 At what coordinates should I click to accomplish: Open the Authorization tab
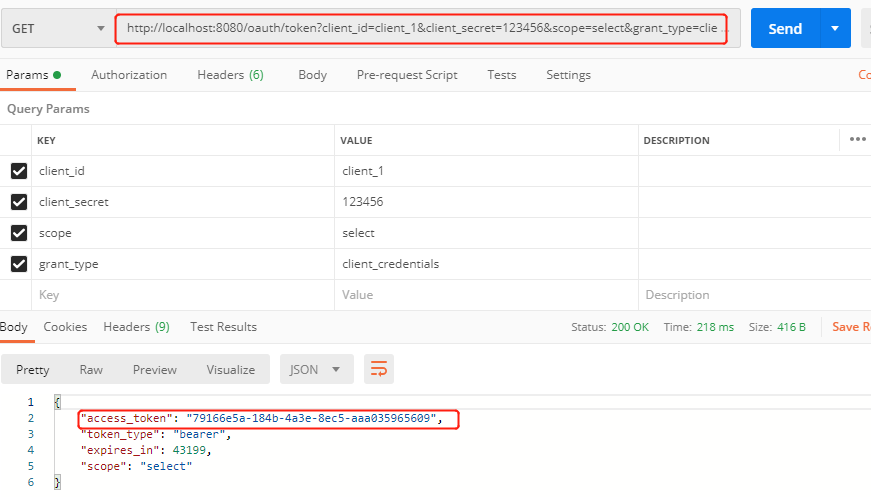click(x=129, y=75)
